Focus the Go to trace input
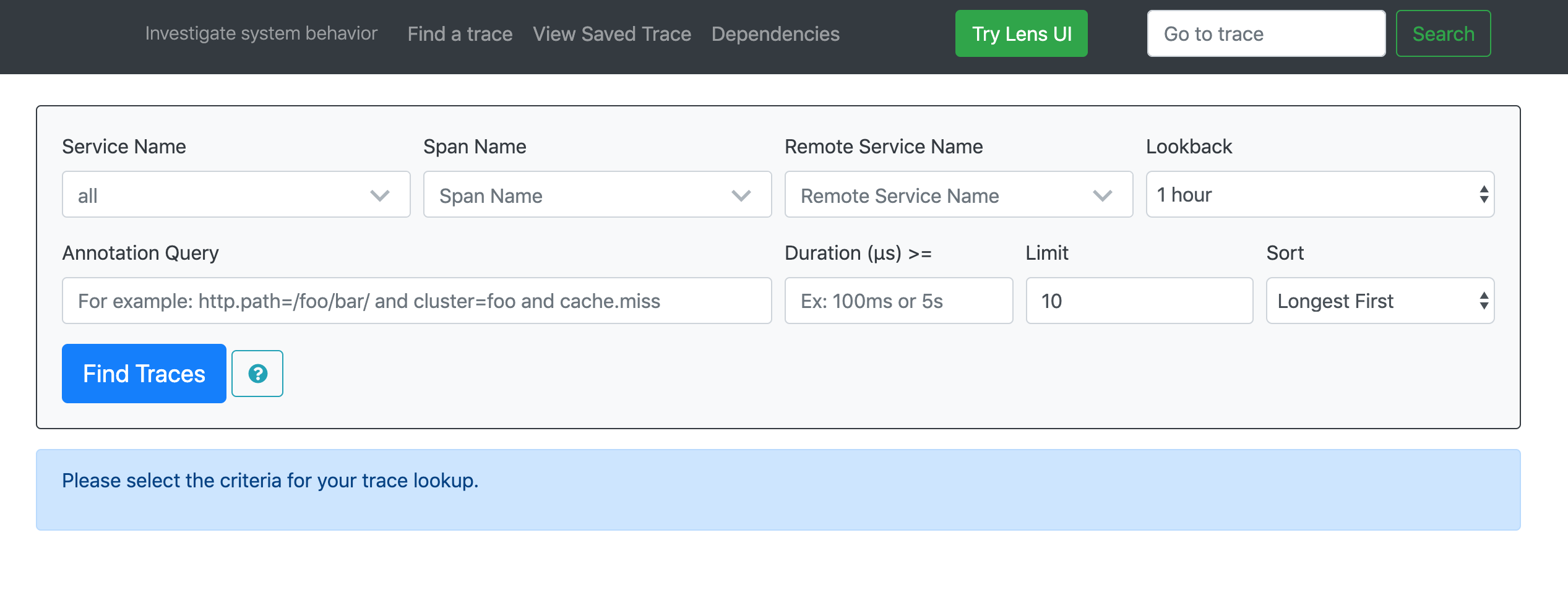 point(1265,33)
